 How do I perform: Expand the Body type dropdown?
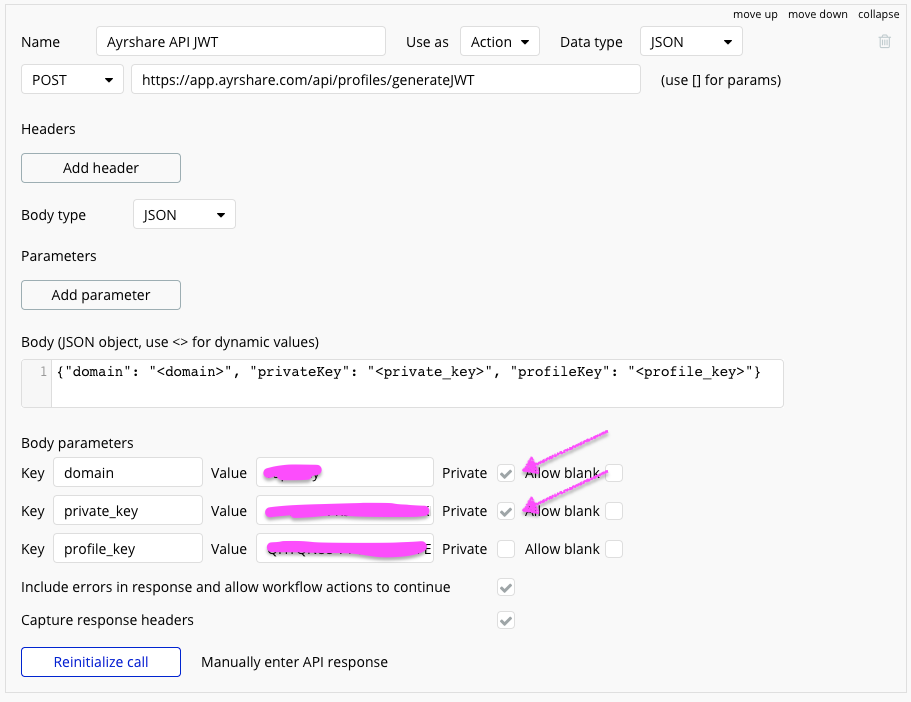(184, 215)
